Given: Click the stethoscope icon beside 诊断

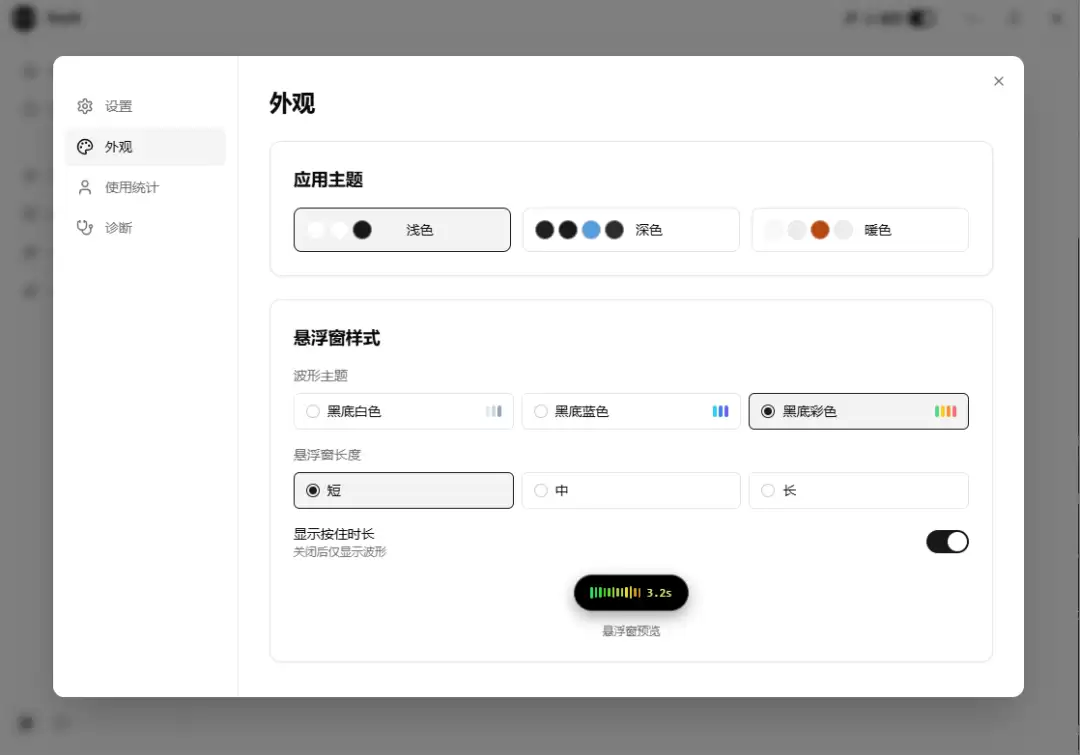Looking at the screenshot, I should click(x=85, y=228).
